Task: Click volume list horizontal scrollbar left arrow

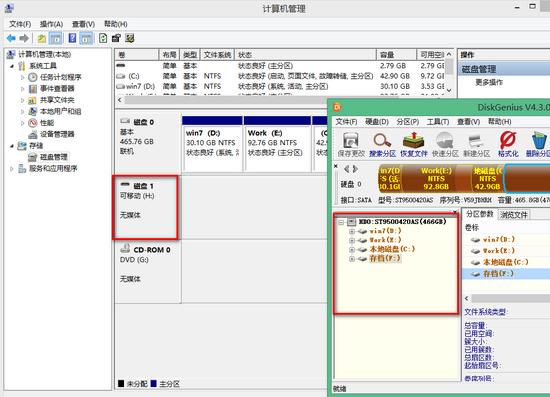Action: point(120,100)
